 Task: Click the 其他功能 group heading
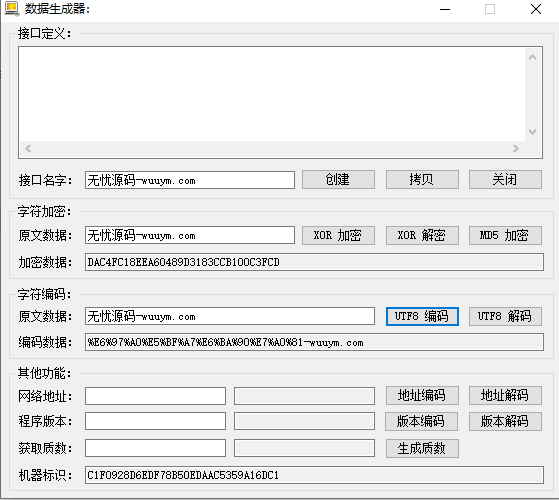(44, 373)
